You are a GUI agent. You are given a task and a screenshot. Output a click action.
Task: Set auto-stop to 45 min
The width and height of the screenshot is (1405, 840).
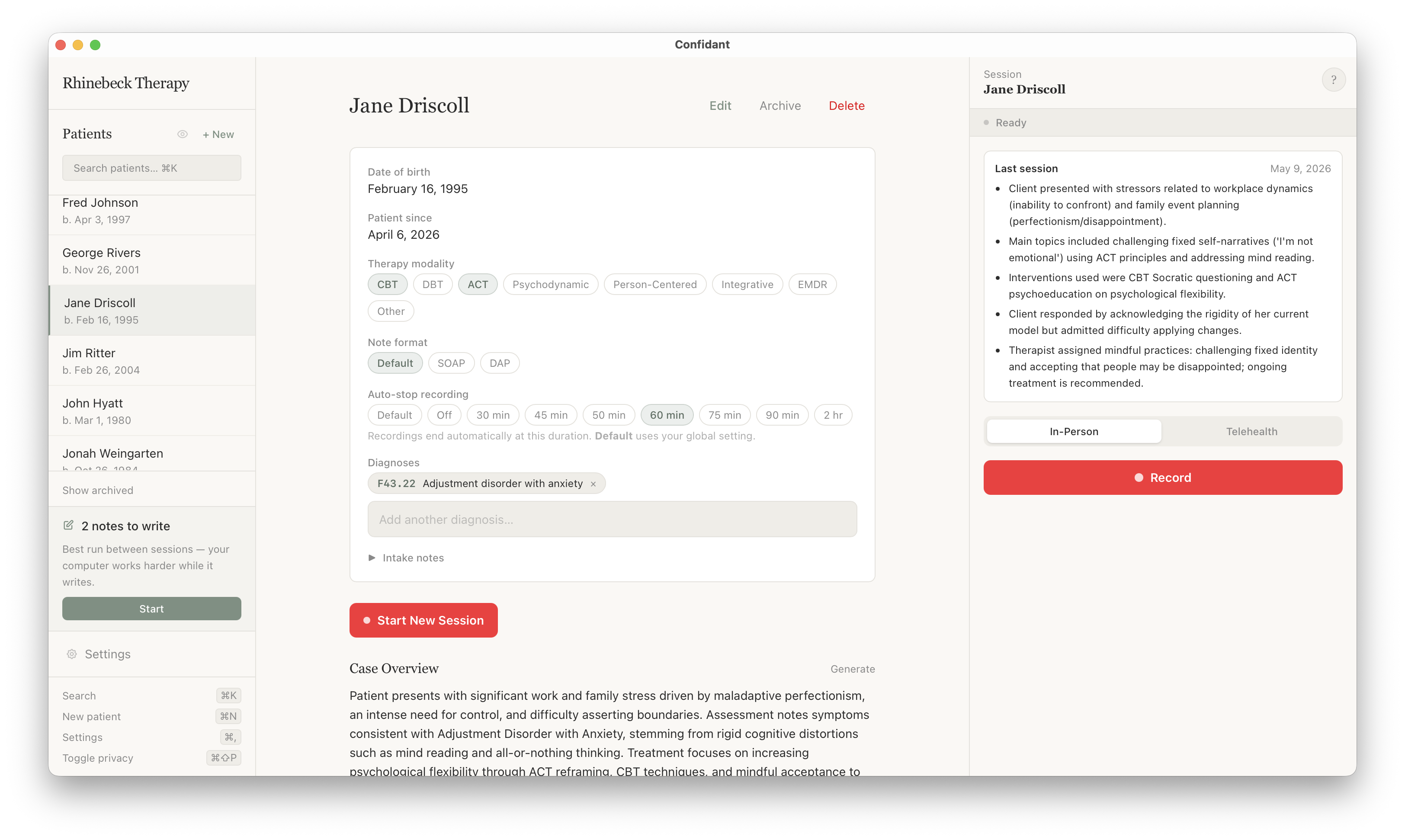tap(551, 415)
